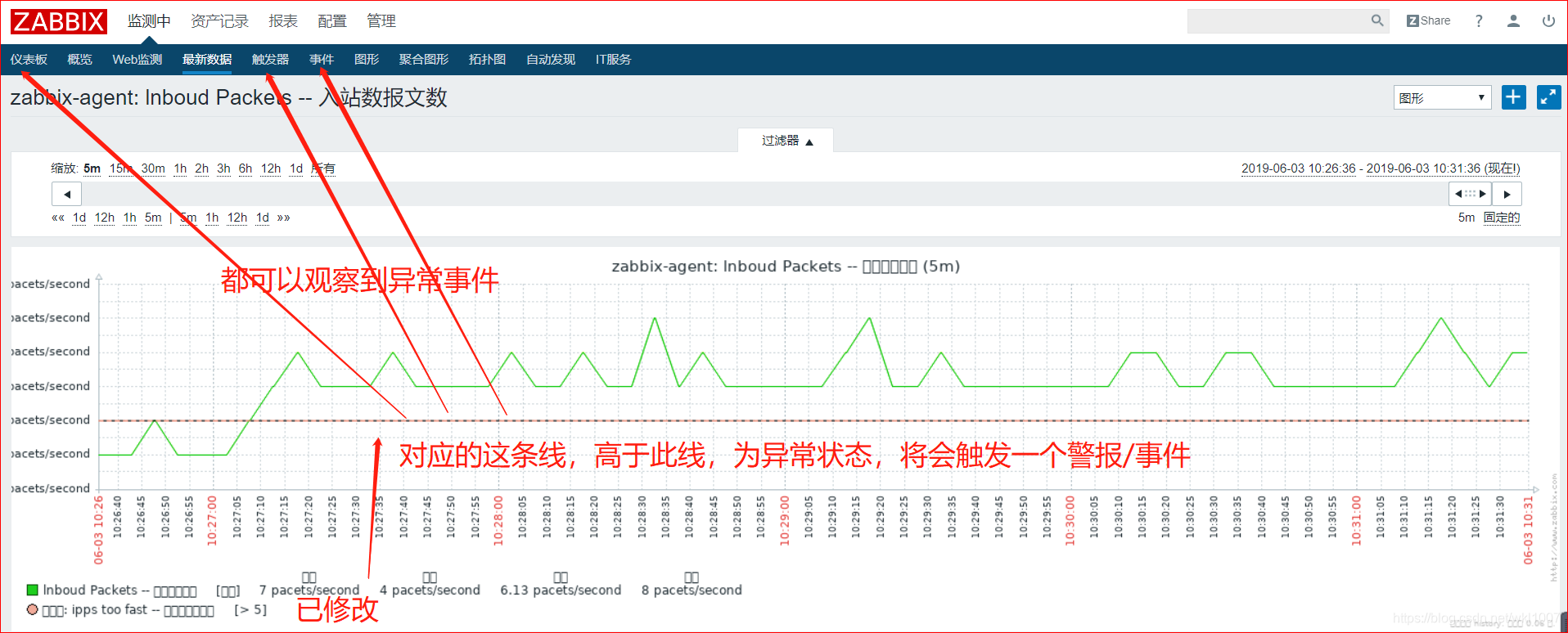The height and width of the screenshot is (633, 1568).
Task: Jump forward with »» link
Action: (x=284, y=218)
